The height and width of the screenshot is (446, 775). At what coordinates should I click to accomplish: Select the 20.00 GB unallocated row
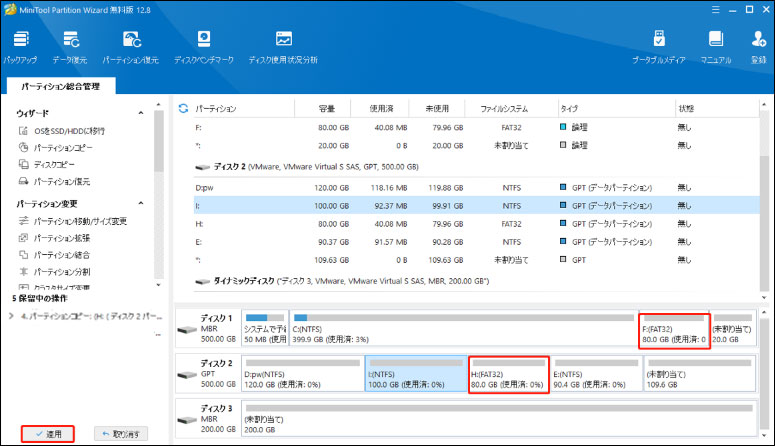[476, 145]
